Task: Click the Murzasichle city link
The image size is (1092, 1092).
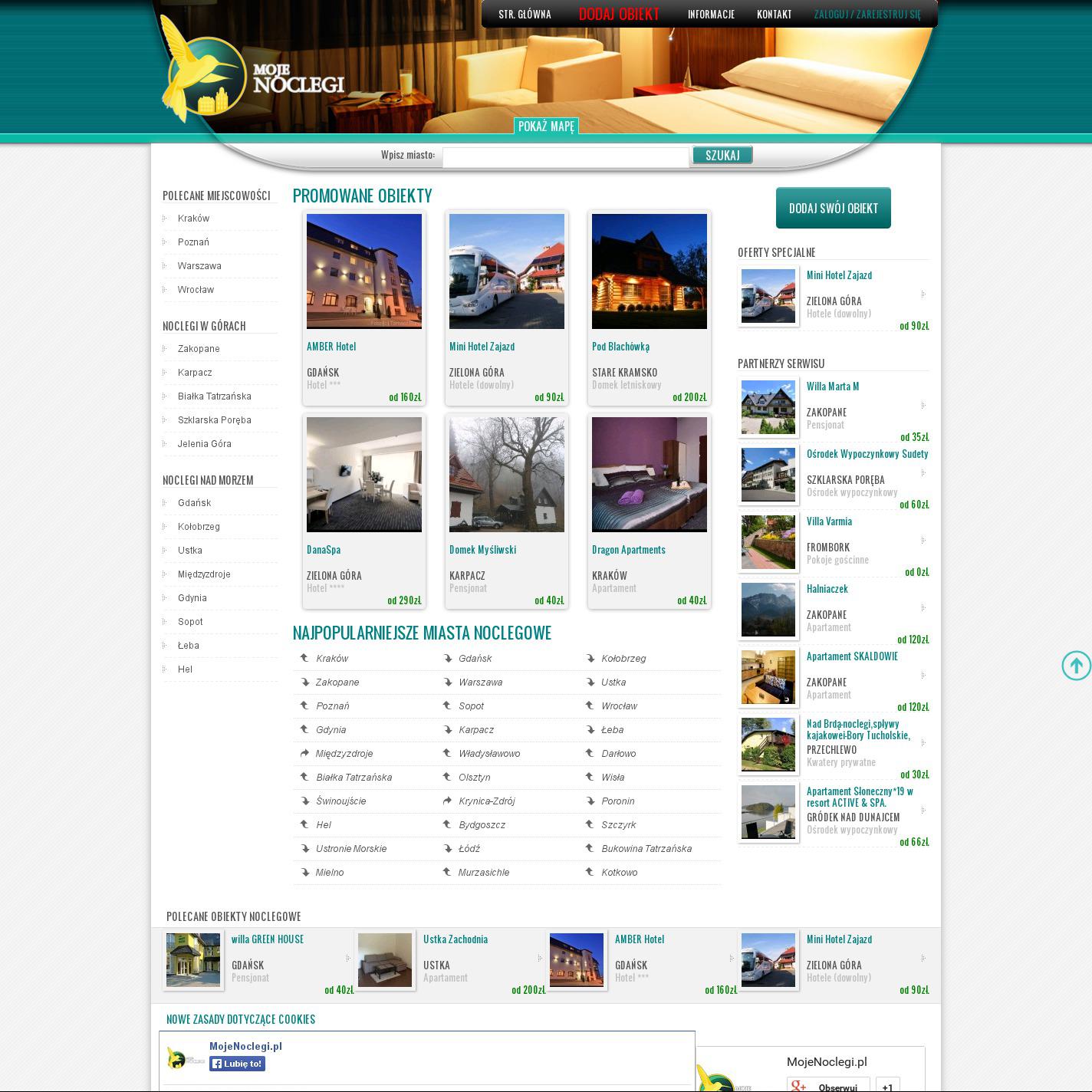Action: [x=484, y=873]
